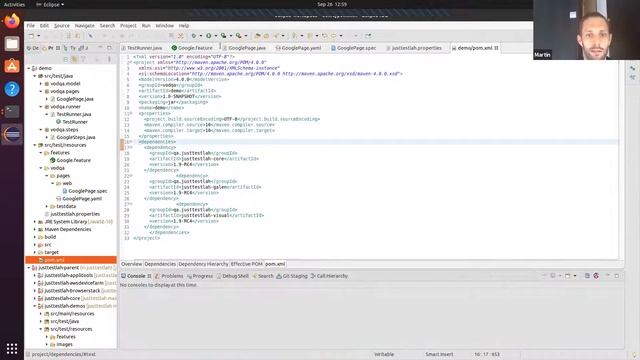Maximize the Project Explorer panel
This screenshot has width=640, height=360.
click(109, 48)
